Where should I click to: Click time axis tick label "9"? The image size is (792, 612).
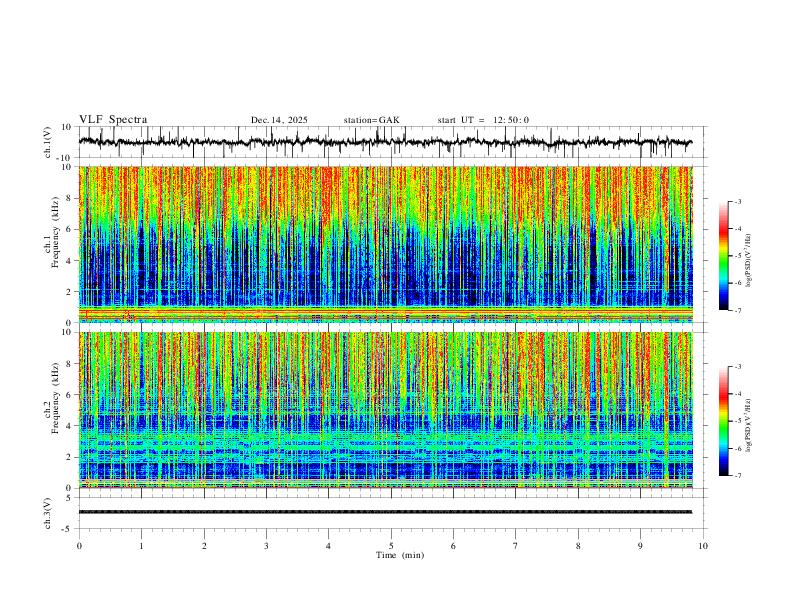click(x=640, y=546)
